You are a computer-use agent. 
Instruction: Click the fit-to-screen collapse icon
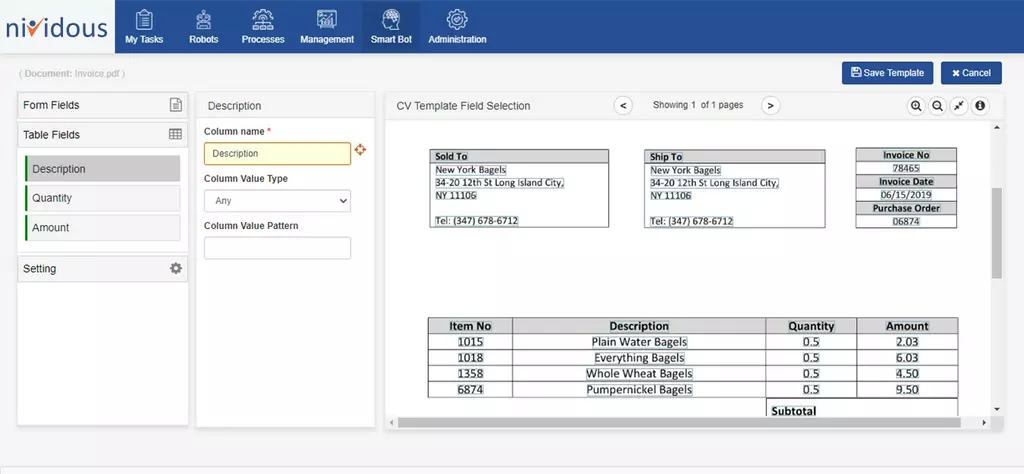(958, 106)
